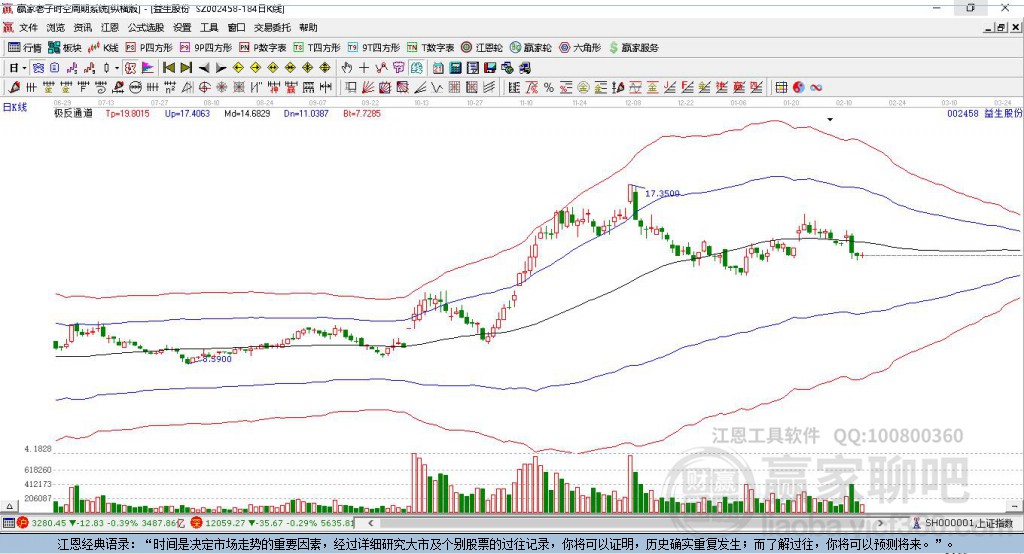Open the 资讯 menu
The image size is (1024, 554).
(83, 27)
